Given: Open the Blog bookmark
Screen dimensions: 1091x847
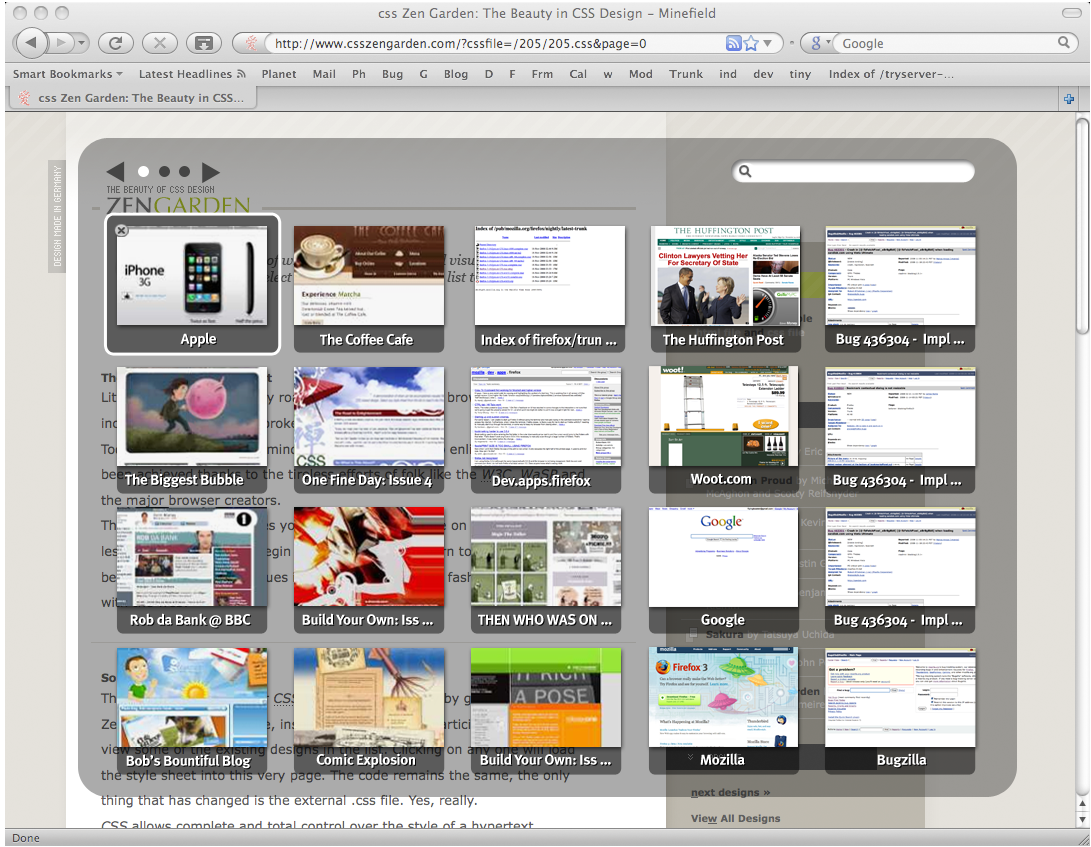Looking at the screenshot, I should coord(456,74).
